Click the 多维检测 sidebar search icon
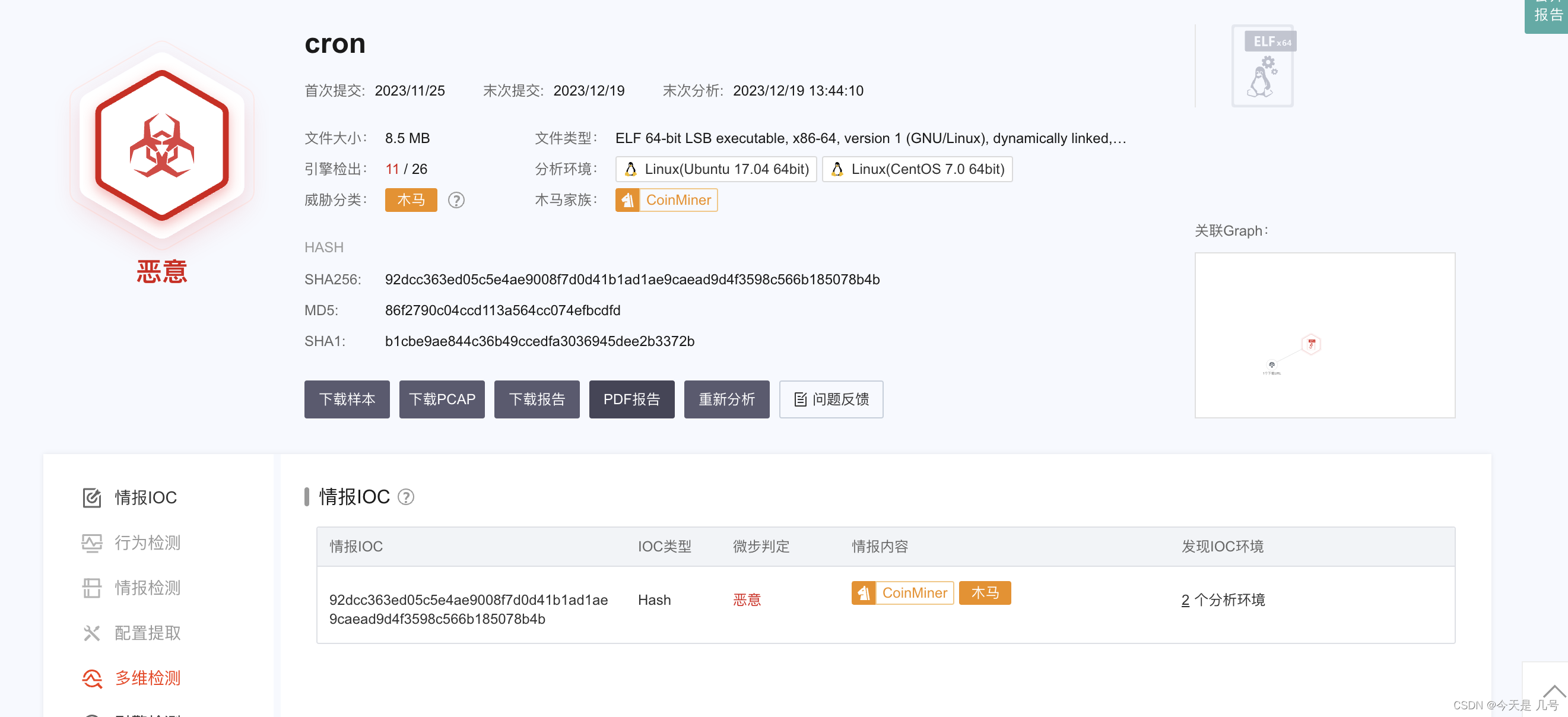Viewport: 1568px width, 717px height. (x=91, y=678)
